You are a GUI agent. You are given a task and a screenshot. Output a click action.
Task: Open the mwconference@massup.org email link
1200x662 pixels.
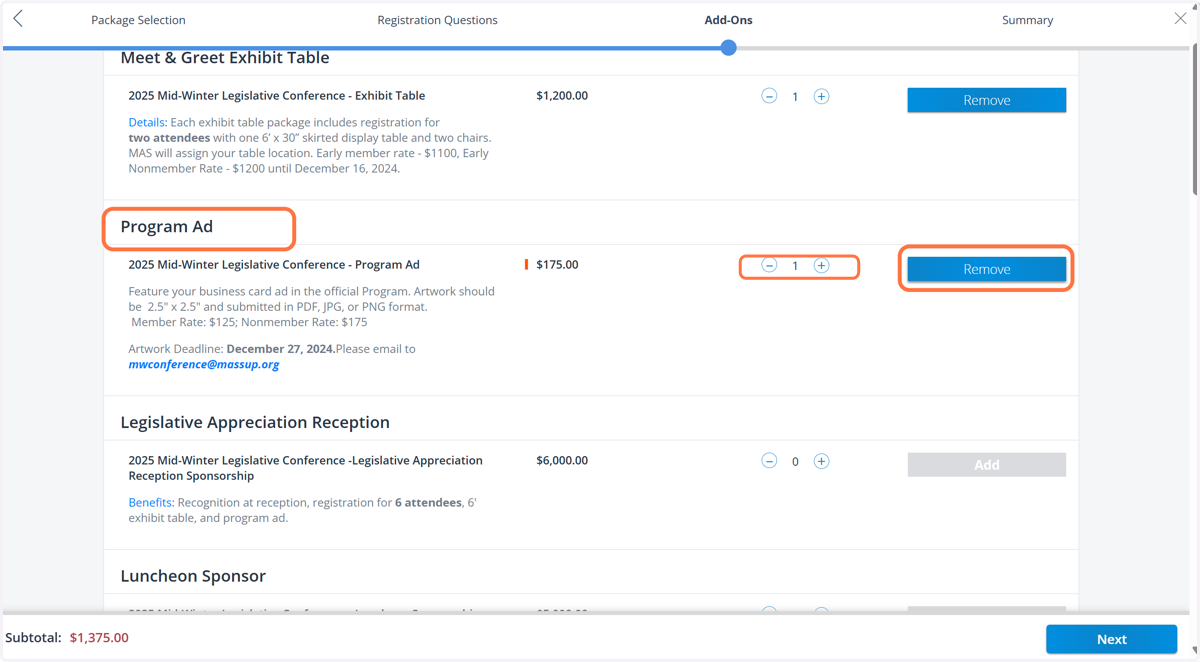click(x=204, y=365)
